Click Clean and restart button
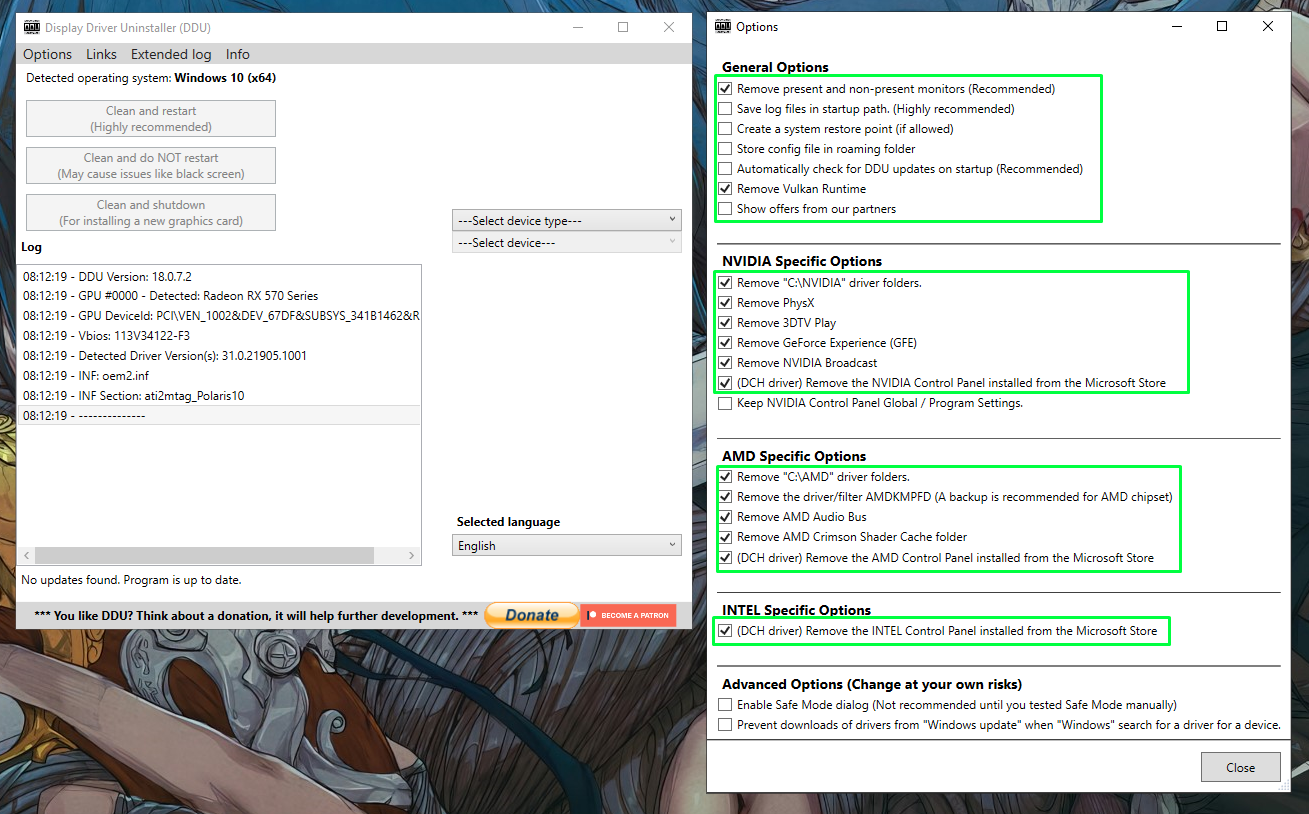1309x814 pixels. tap(151, 119)
